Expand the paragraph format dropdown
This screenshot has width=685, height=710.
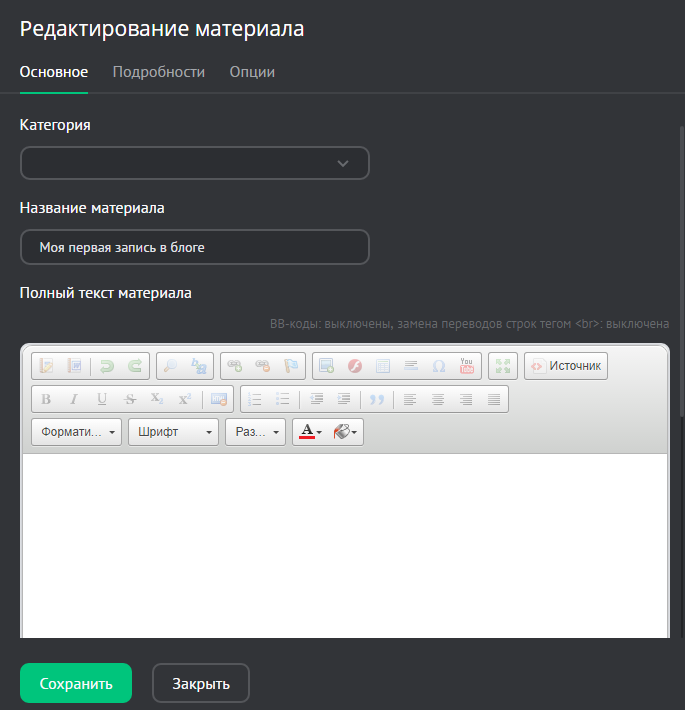(78, 432)
